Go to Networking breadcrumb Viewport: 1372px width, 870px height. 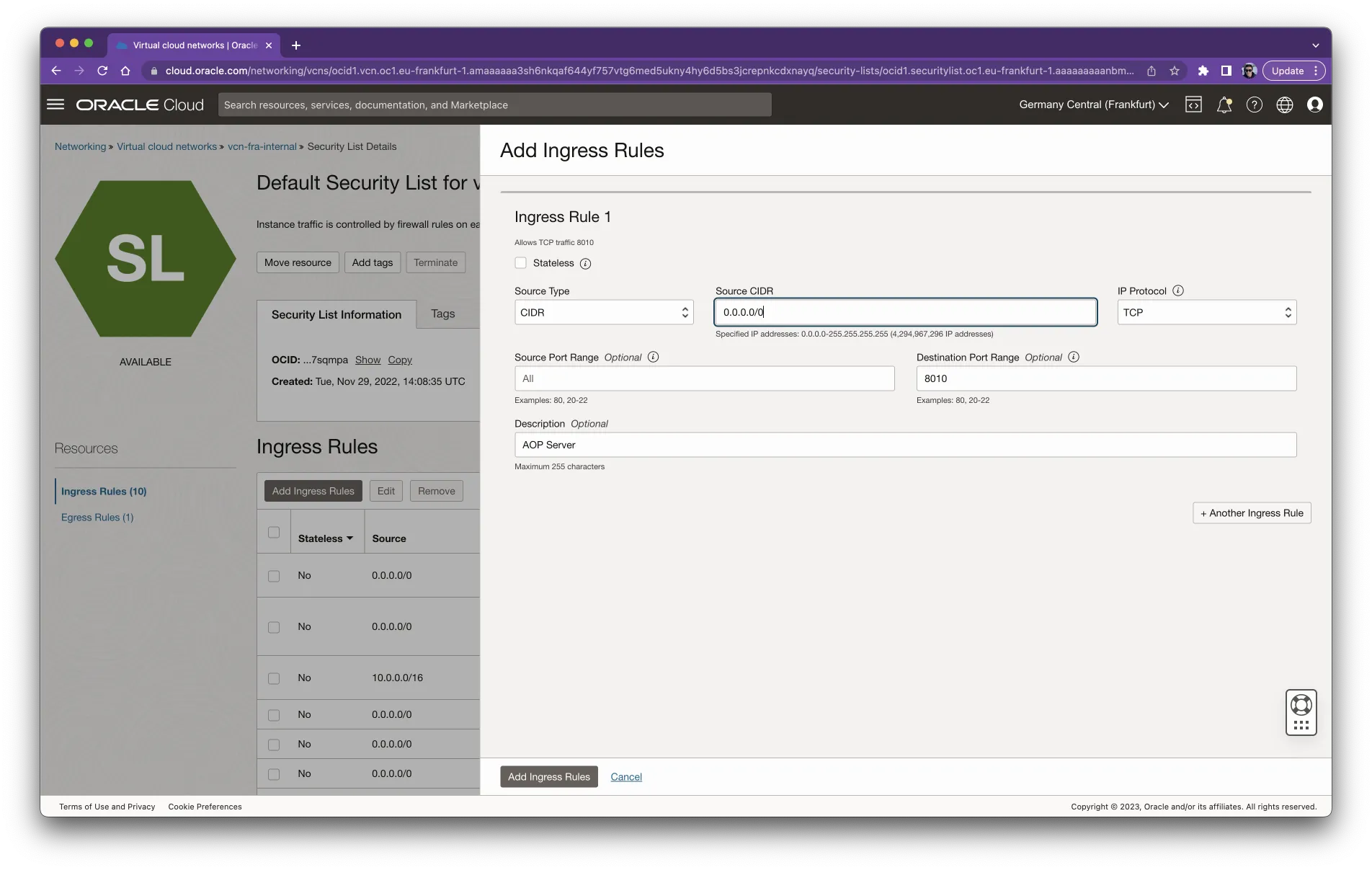(80, 146)
